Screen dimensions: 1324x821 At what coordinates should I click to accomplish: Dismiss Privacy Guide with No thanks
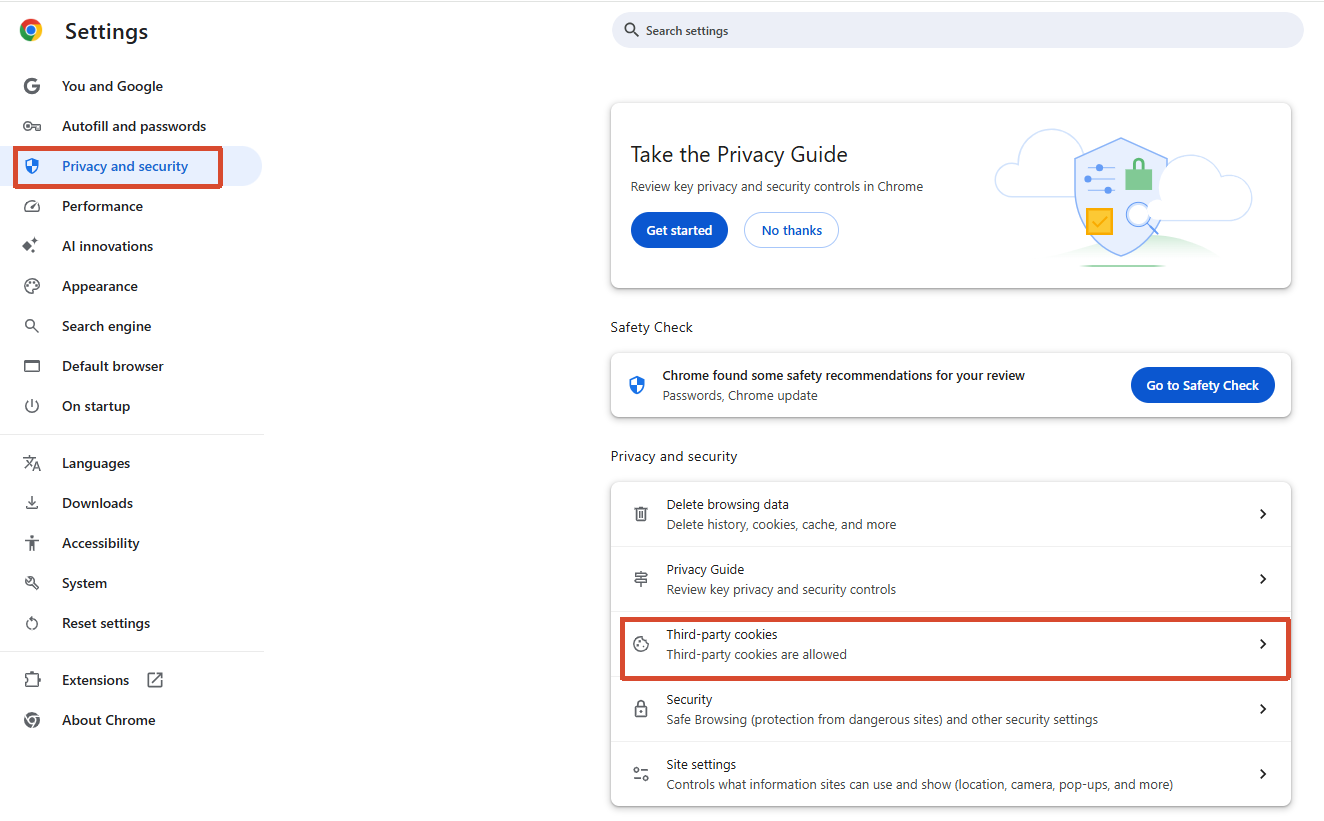(791, 230)
